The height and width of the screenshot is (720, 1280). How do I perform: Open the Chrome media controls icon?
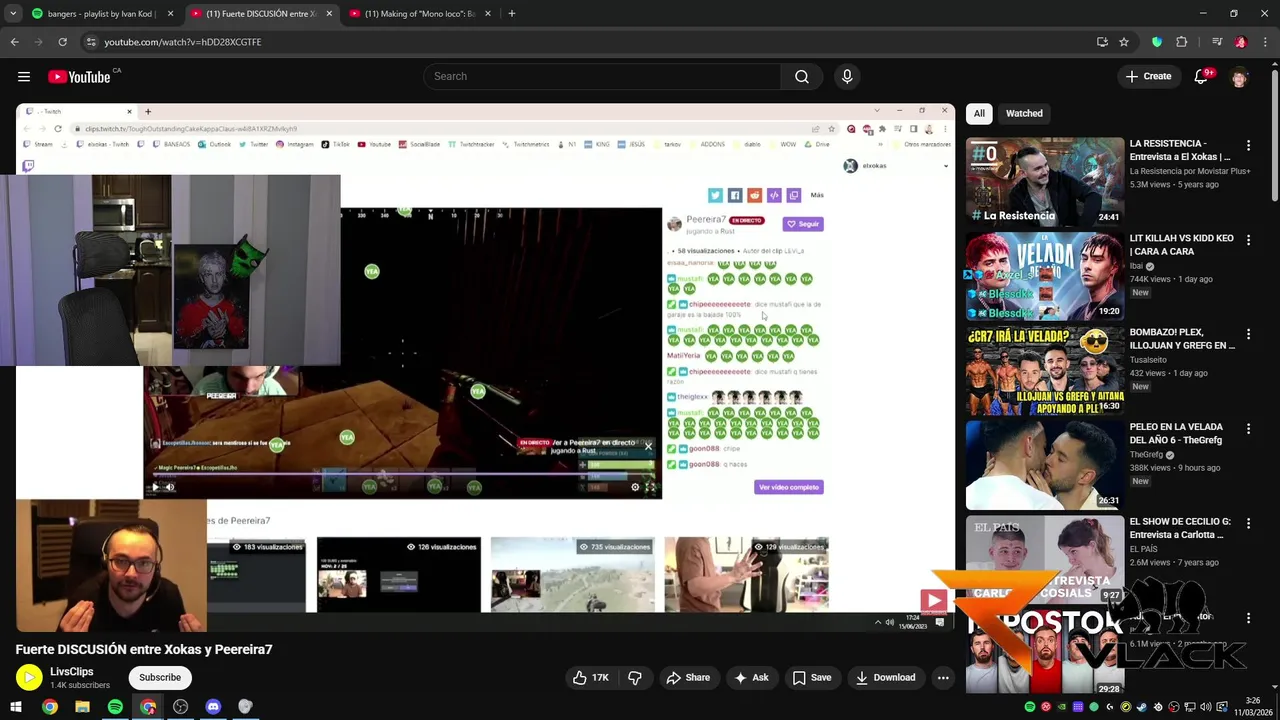click(x=1217, y=42)
